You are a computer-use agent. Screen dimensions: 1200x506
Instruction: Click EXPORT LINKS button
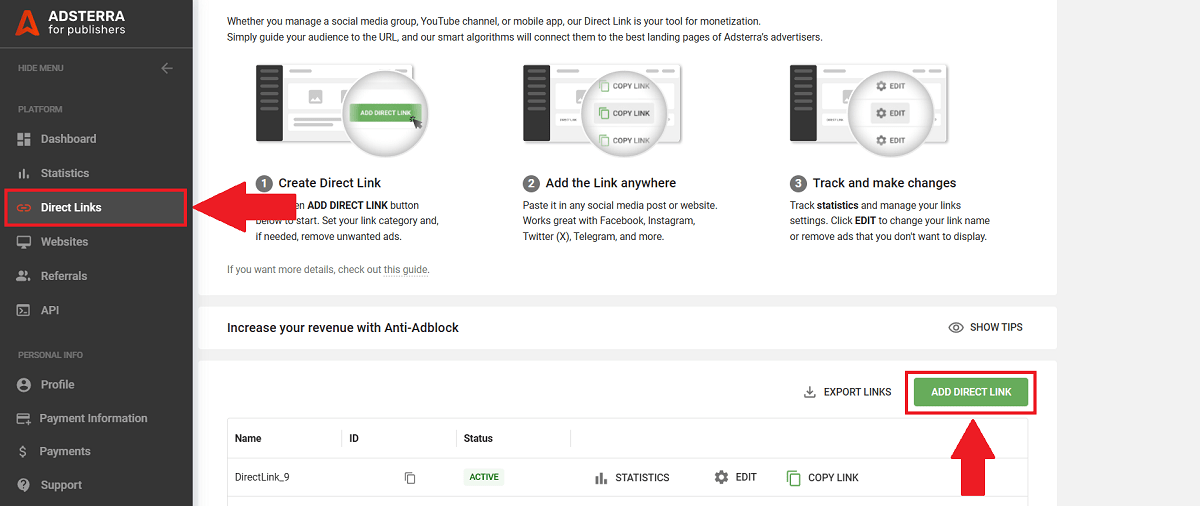[847, 392]
